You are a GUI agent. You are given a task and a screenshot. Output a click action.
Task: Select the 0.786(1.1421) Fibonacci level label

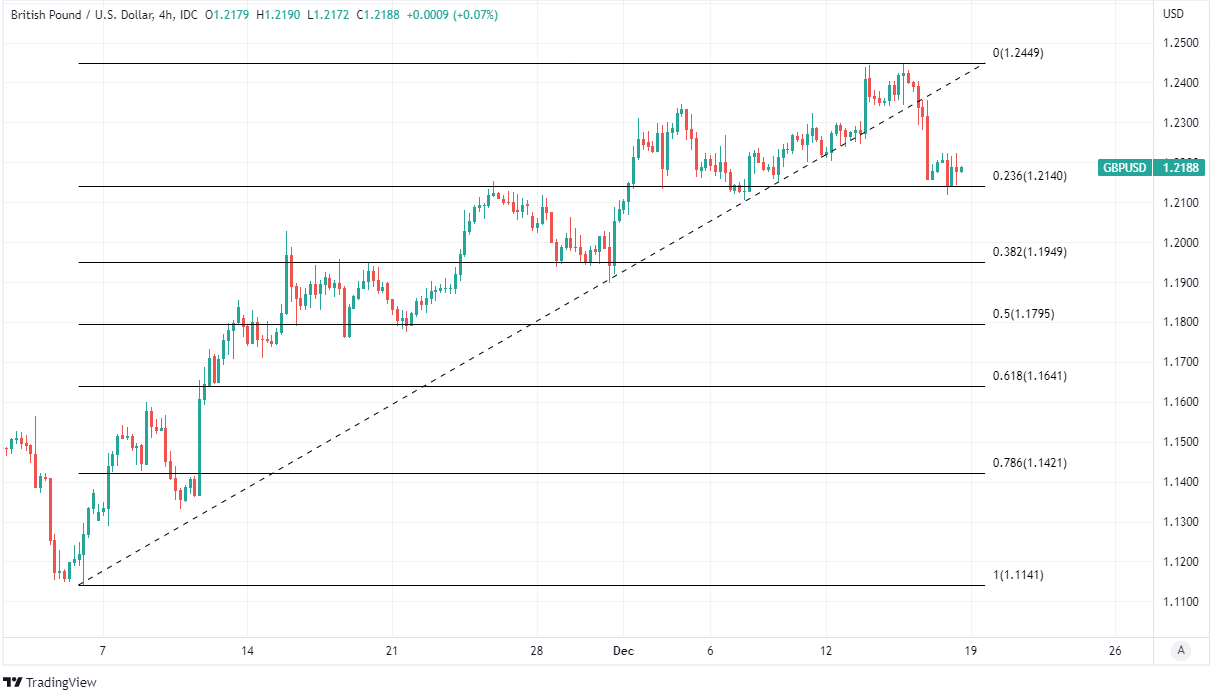point(1029,463)
